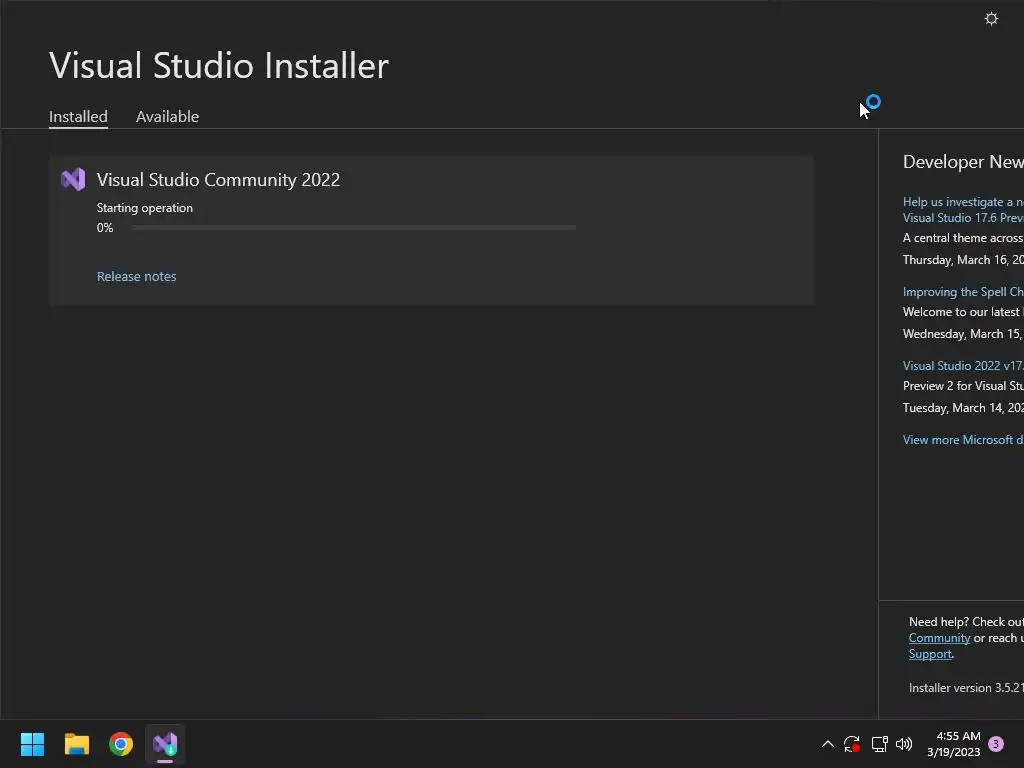Select 'Starting operation' status text
Image resolution: width=1024 pixels, height=768 pixels.
click(145, 208)
